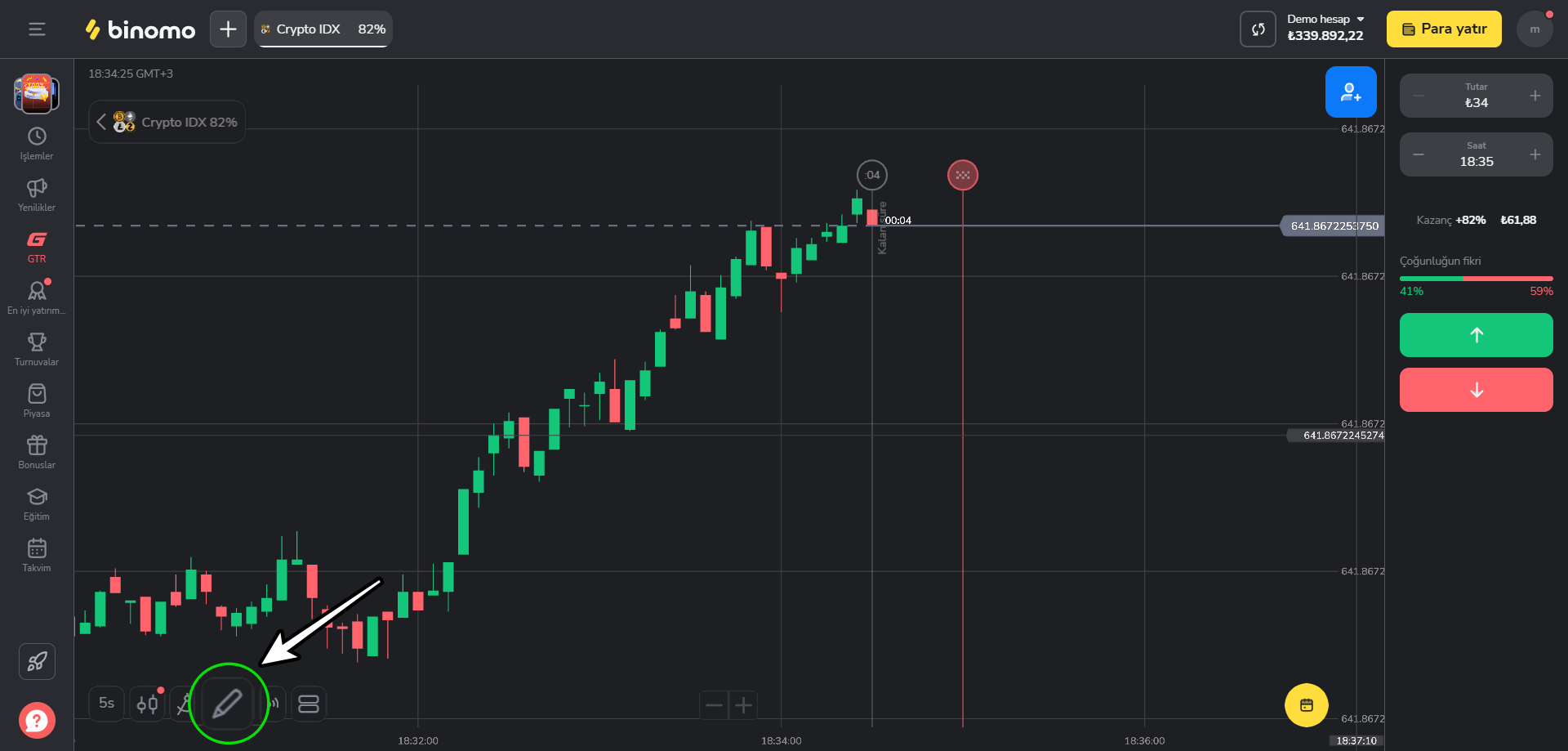Open Turnuvalar tournaments trophy icon
Screen dimensions: 1568x751
(37, 350)
